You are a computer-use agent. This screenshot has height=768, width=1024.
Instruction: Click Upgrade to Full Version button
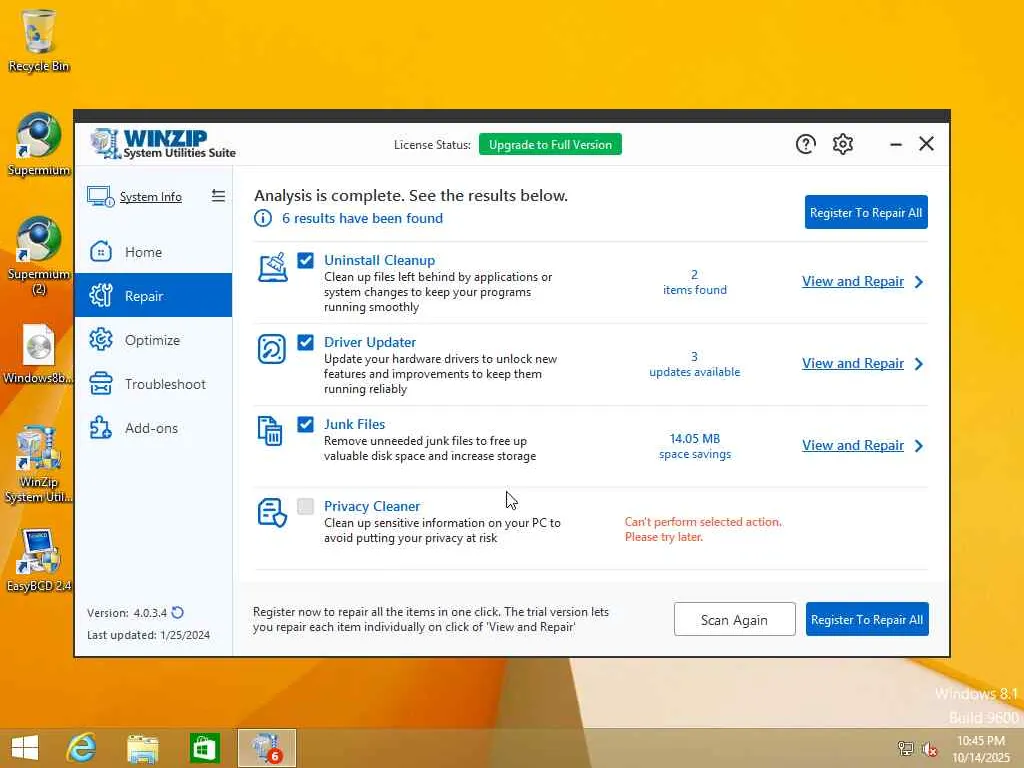pos(550,144)
